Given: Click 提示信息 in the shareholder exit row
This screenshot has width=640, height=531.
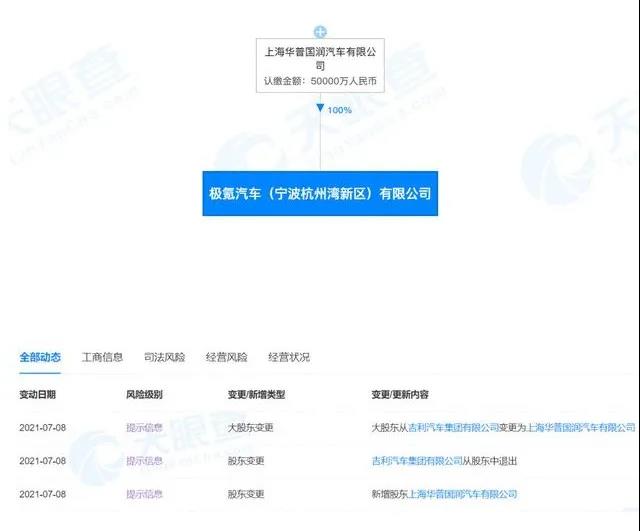Looking at the screenshot, I should tap(144, 461).
